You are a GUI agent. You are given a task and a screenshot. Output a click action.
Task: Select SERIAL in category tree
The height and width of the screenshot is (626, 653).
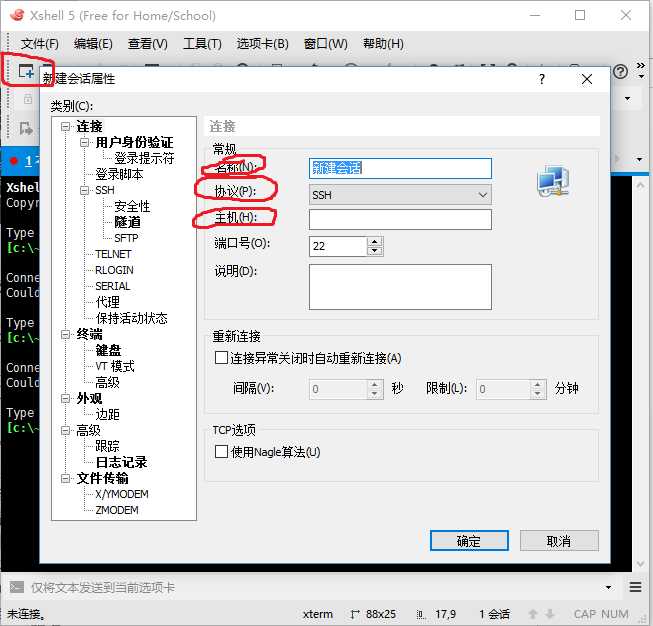(112, 286)
